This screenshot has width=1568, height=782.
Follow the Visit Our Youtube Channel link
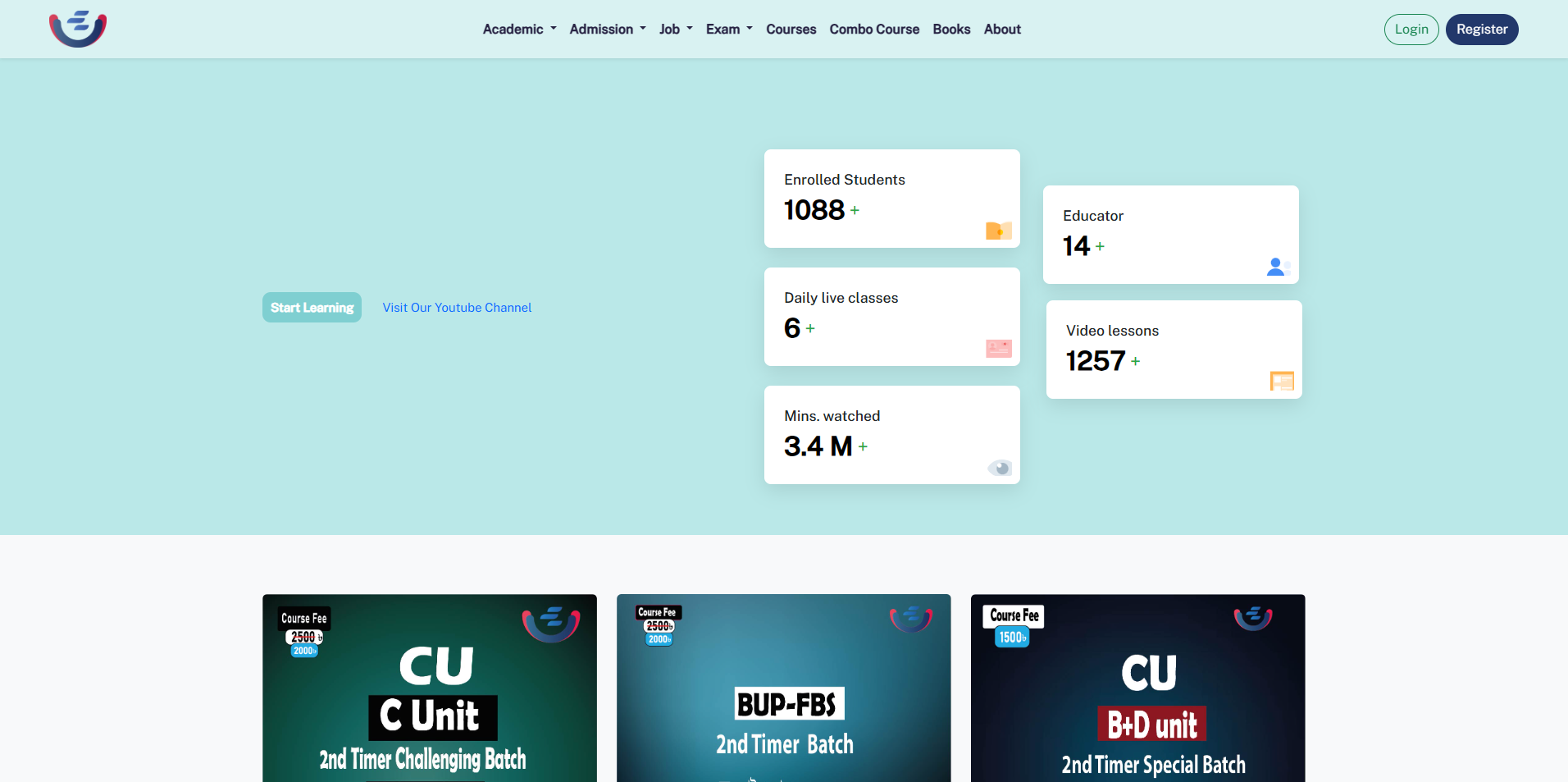(457, 308)
